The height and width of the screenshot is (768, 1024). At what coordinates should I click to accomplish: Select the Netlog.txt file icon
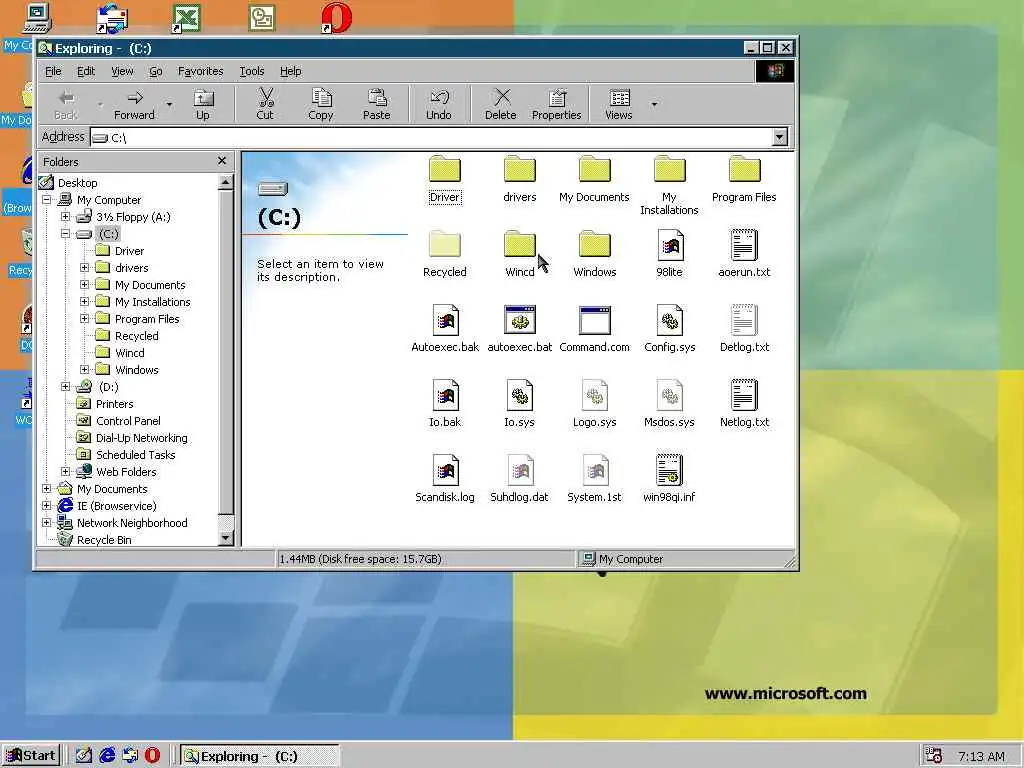pyautogui.click(x=744, y=395)
